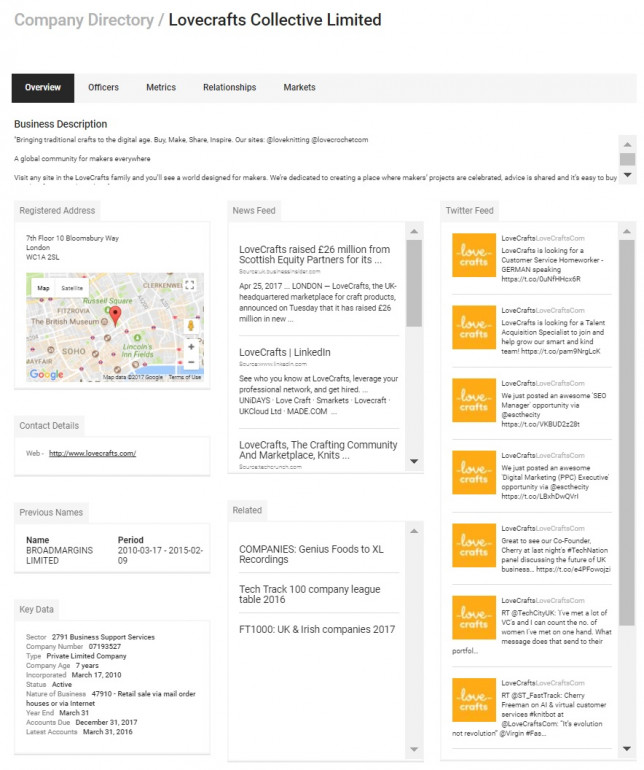Click LoveCraftsCom handle on first tweet
The image size is (644, 770).
tap(560, 238)
